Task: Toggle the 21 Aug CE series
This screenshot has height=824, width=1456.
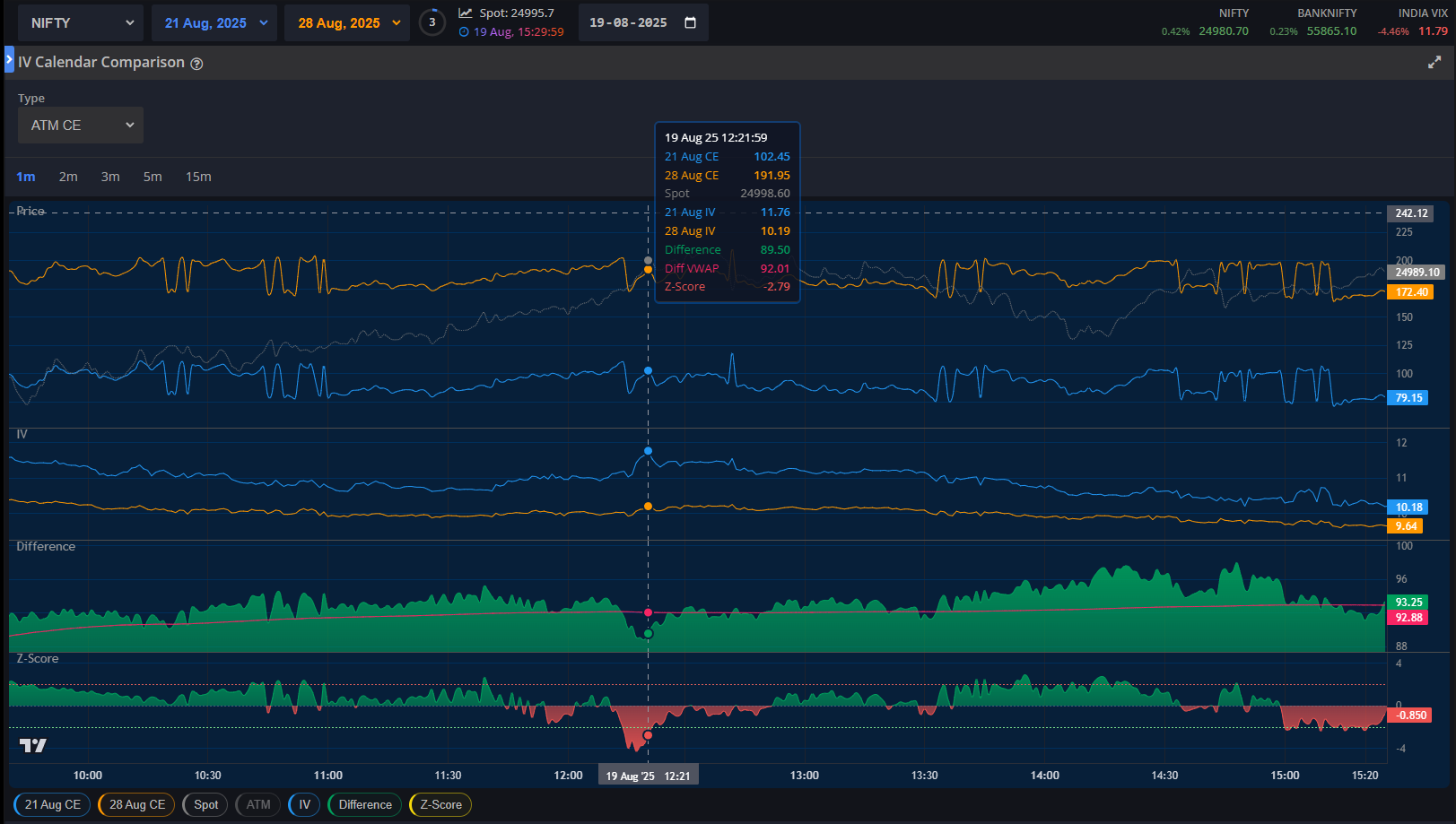Action: pyautogui.click(x=52, y=804)
